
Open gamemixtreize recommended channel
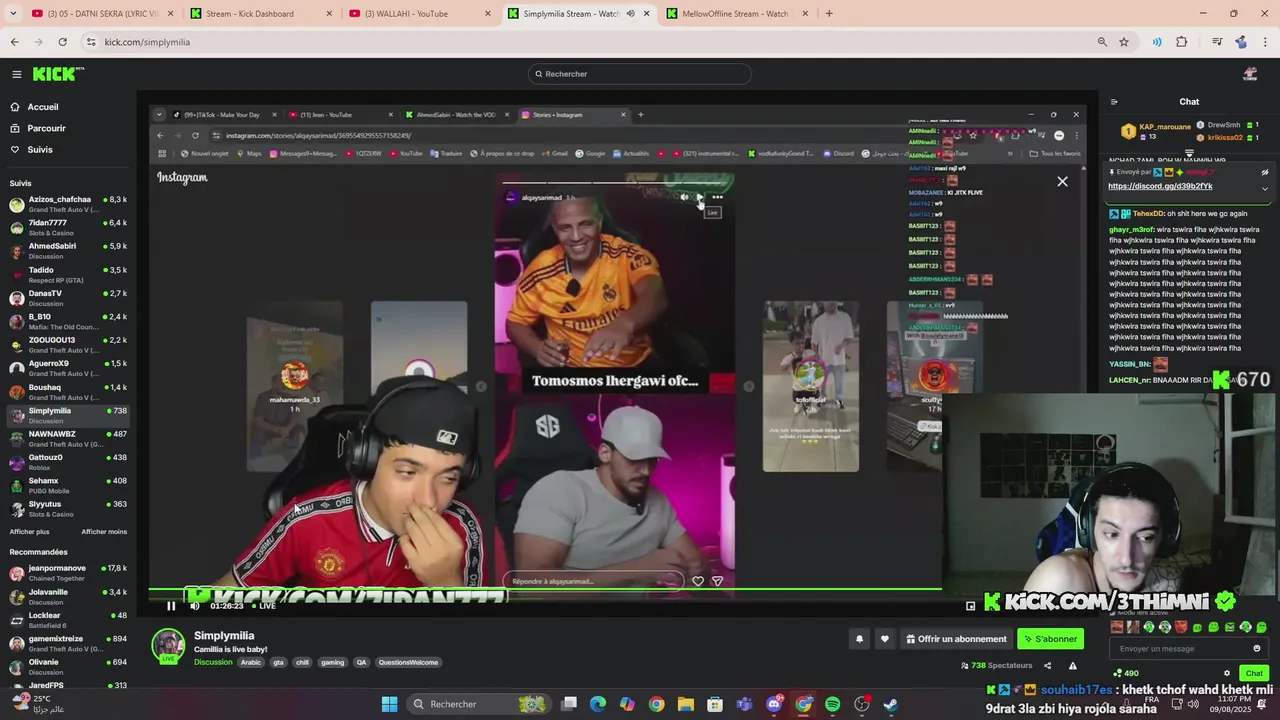point(68,643)
